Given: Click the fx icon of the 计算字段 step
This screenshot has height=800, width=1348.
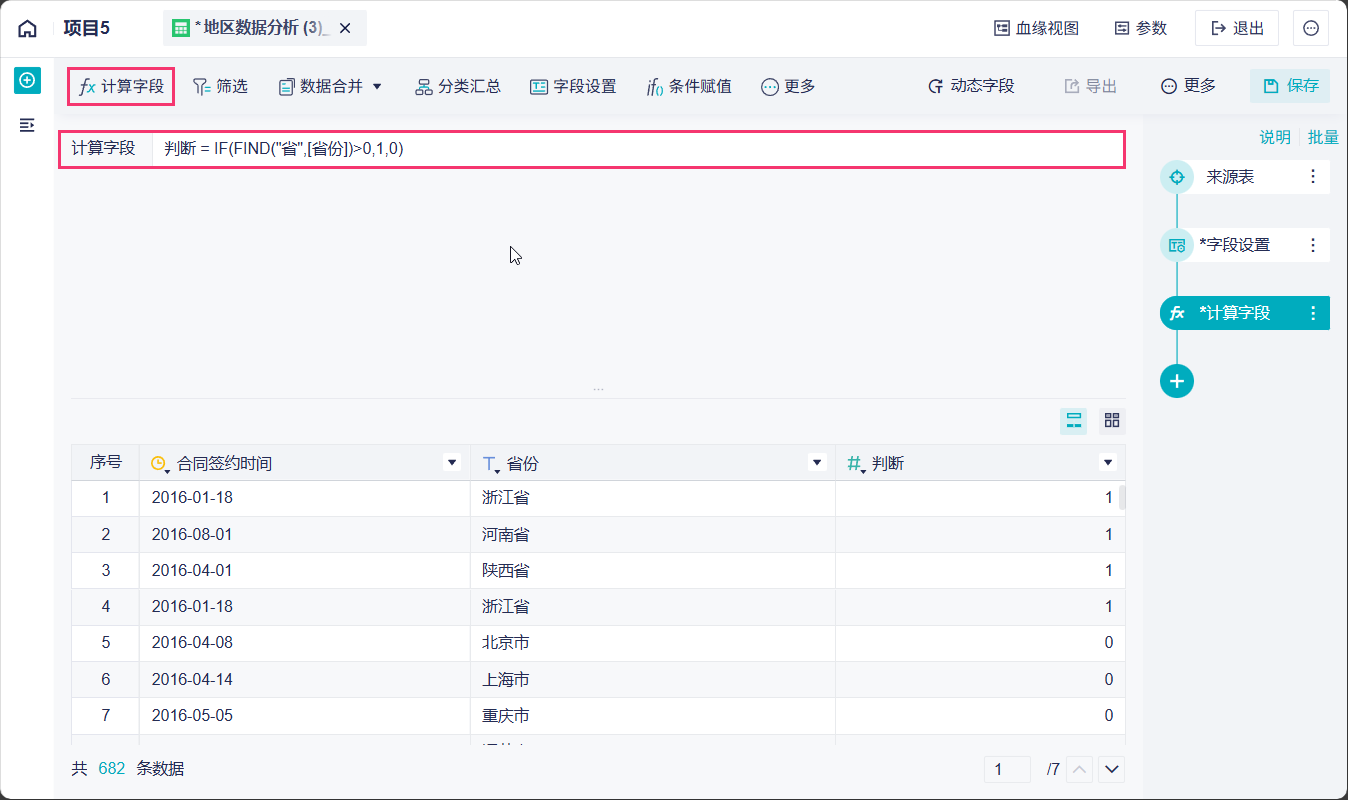Looking at the screenshot, I should 1177,313.
